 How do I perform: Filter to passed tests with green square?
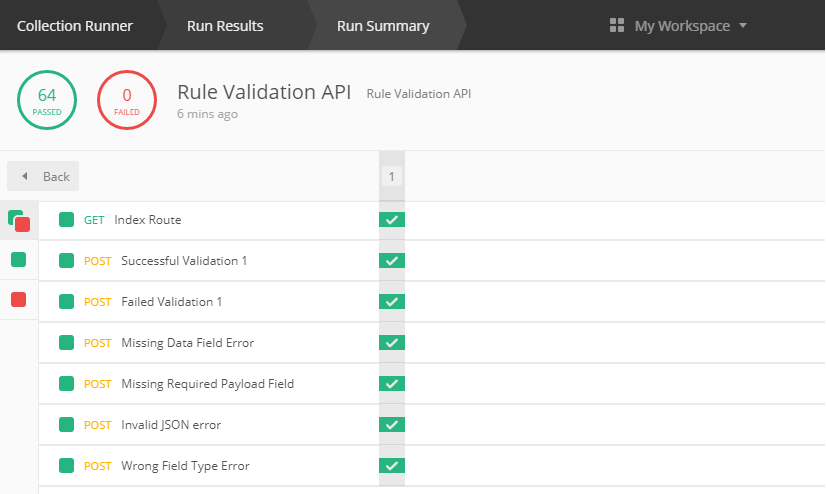click(18, 260)
